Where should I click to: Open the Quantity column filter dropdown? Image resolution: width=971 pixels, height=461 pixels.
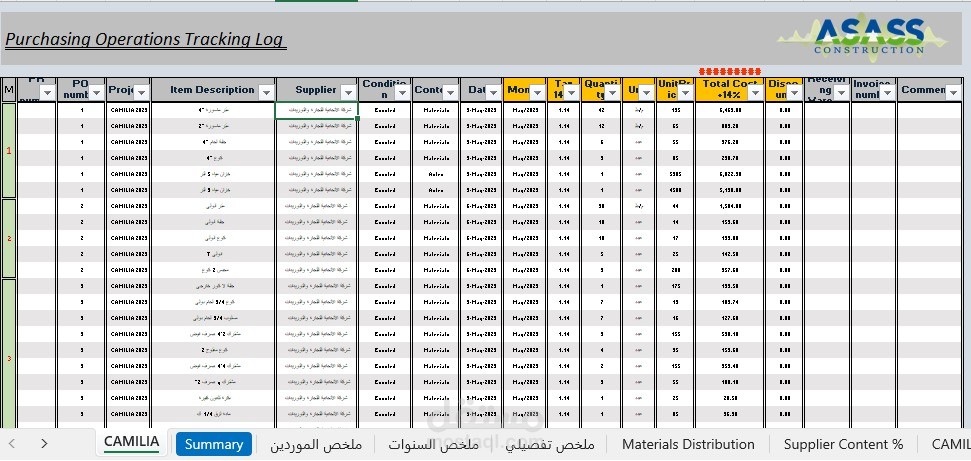click(x=612, y=92)
